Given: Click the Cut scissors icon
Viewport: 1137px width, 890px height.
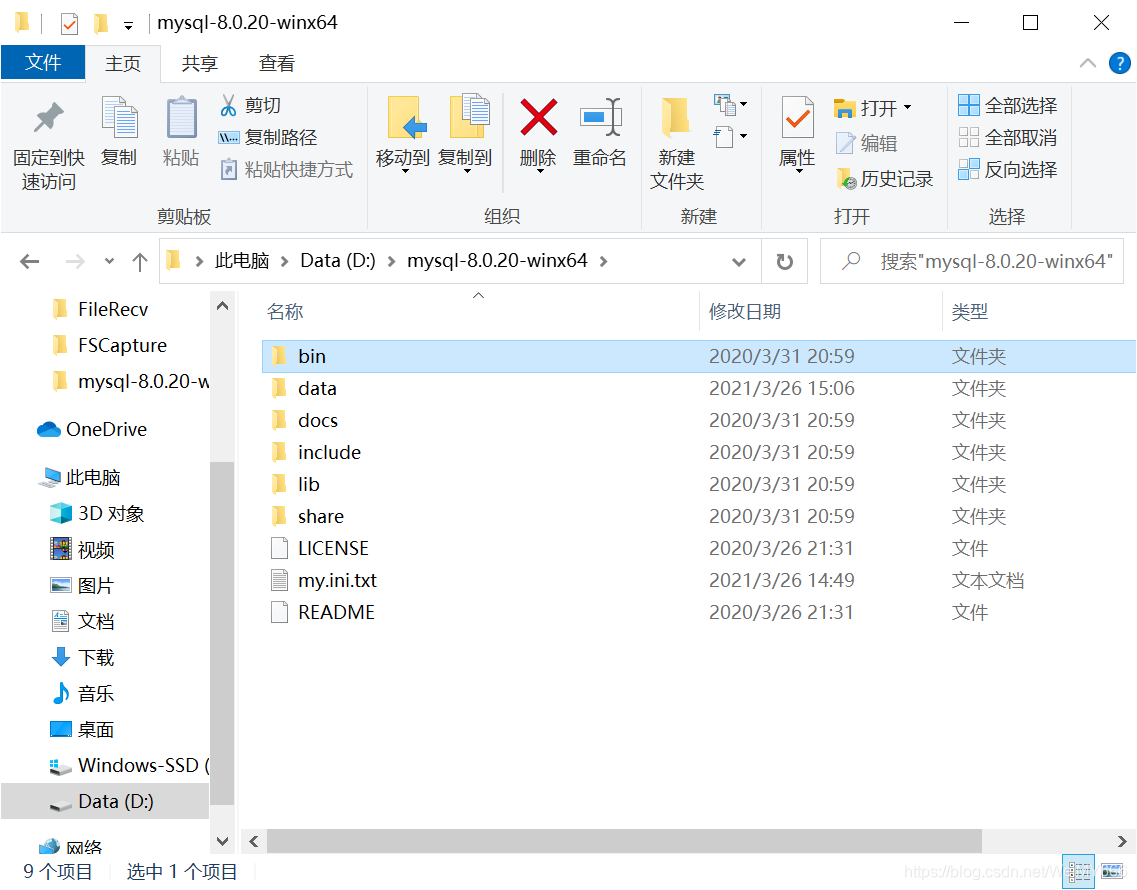Looking at the screenshot, I should click(x=228, y=106).
